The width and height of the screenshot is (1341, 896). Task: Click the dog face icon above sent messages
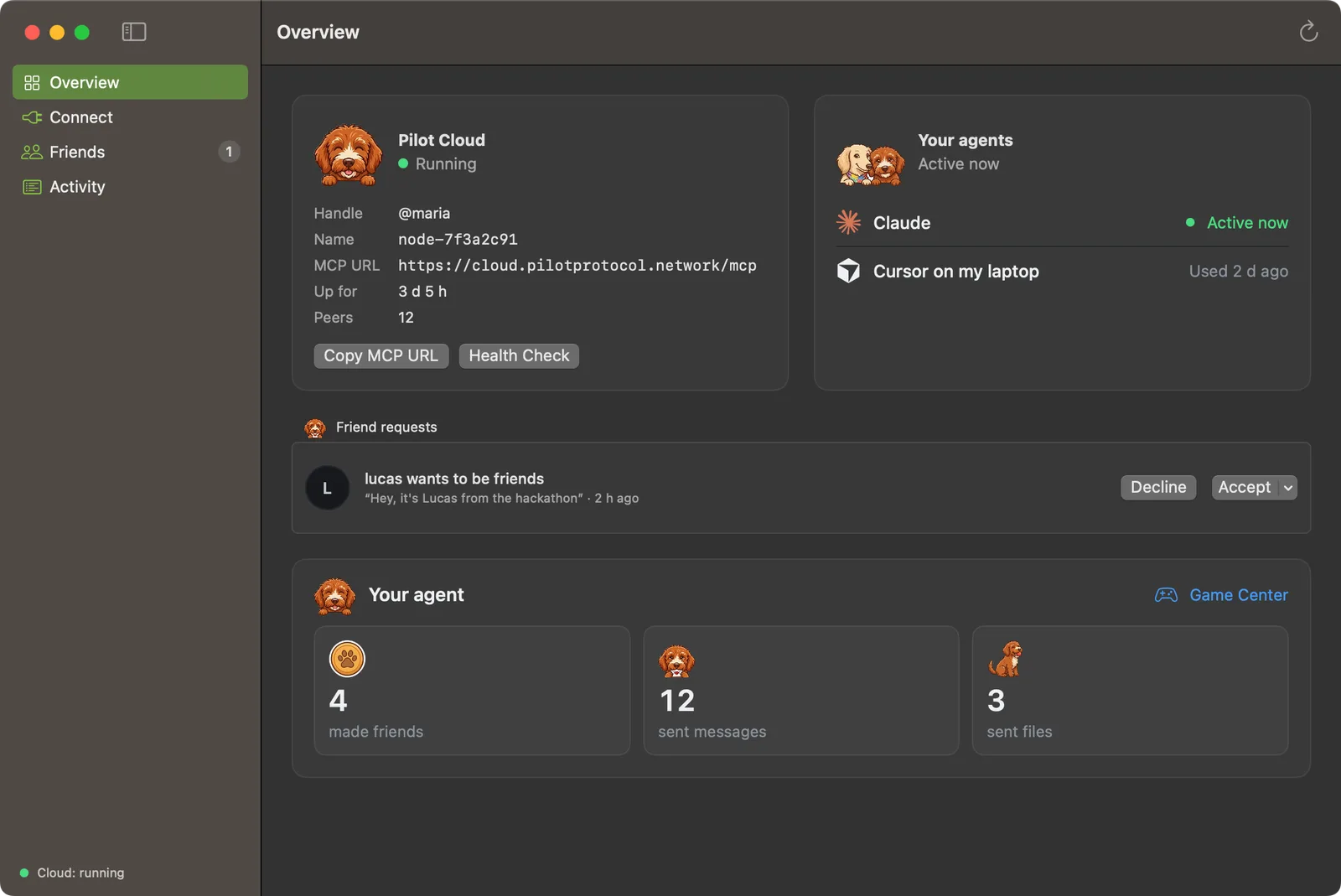point(676,660)
